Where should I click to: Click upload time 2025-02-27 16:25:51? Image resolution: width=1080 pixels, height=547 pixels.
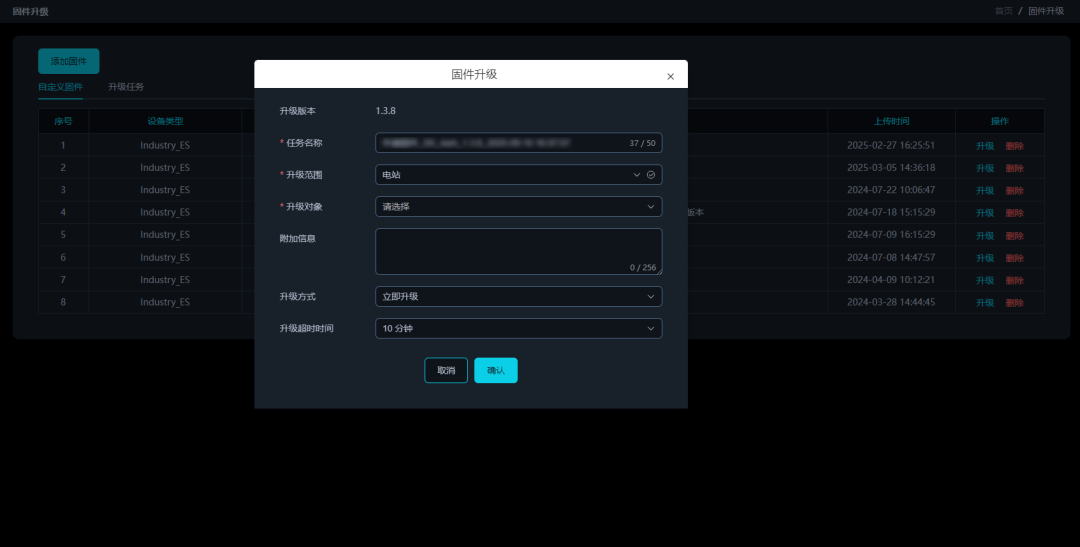pos(891,145)
